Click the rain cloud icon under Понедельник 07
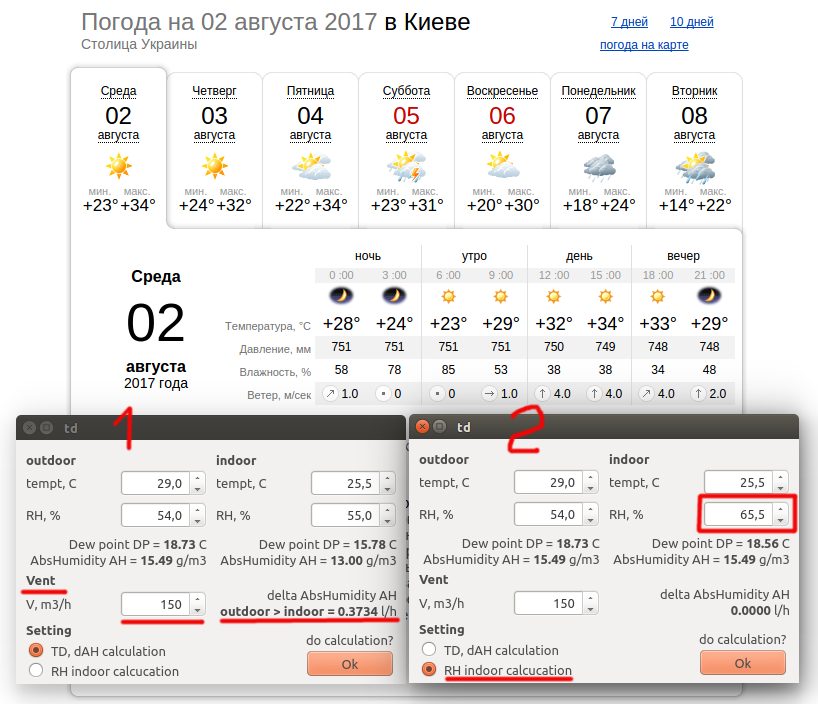Viewport: 818px width, 704px height. [x=598, y=167]
